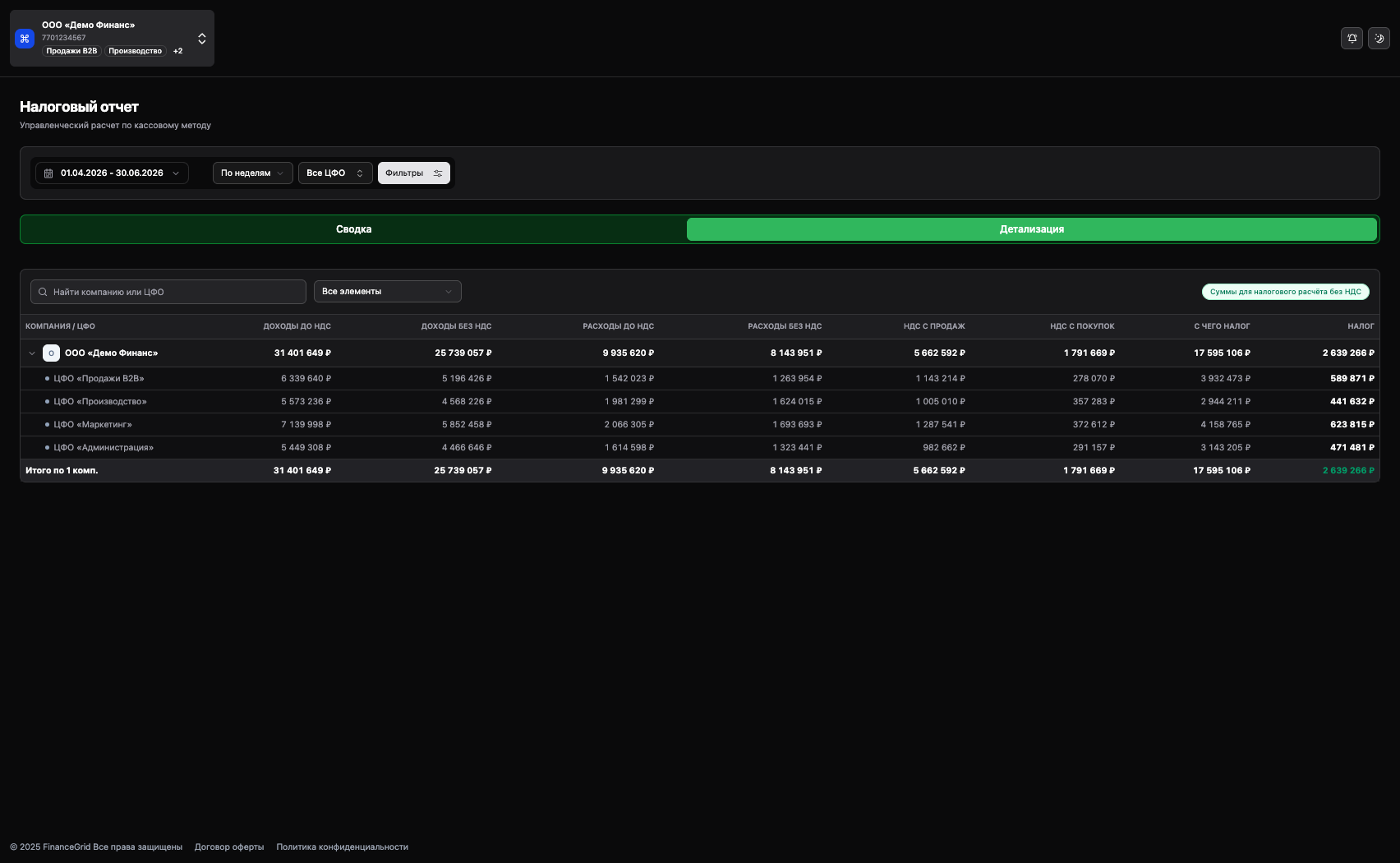Click the «Продажи B2B» tag in company card
This screenshot has height=863, width=1400.
pos(71,51)
